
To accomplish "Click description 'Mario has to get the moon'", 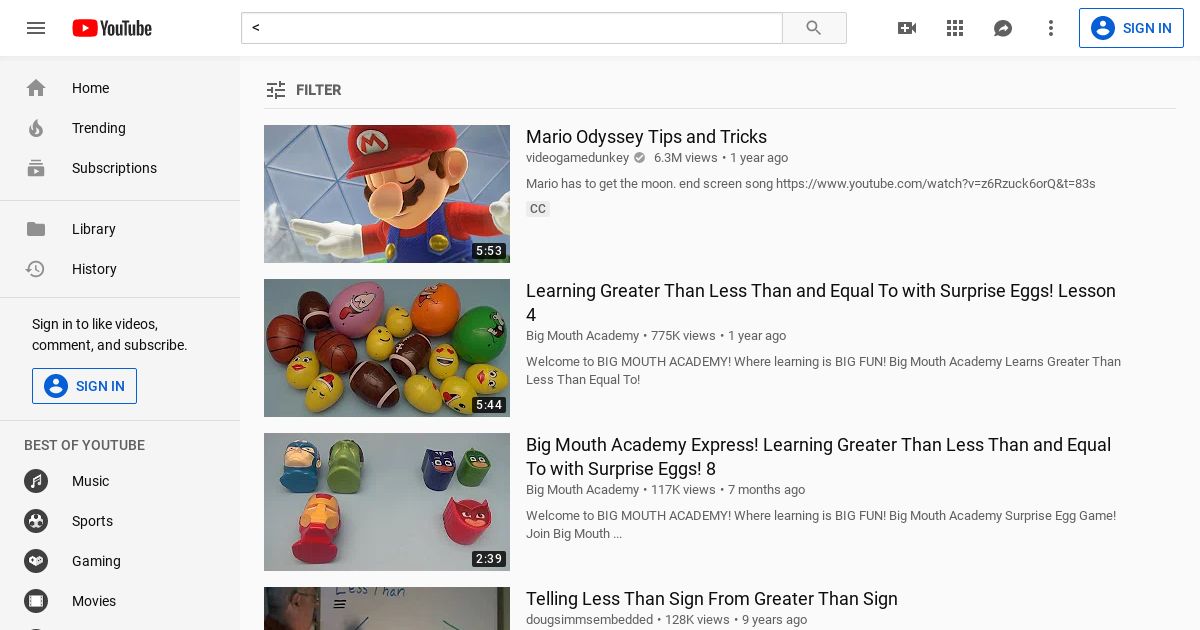I will click(811, 184).
